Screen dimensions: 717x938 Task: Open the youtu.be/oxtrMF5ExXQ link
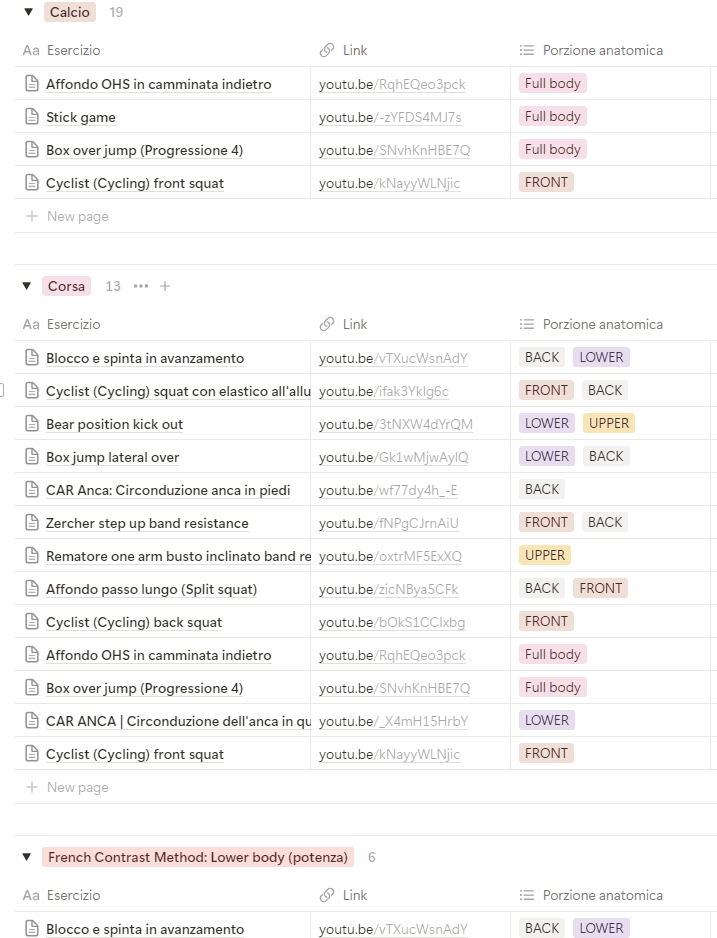click(390, 556)
